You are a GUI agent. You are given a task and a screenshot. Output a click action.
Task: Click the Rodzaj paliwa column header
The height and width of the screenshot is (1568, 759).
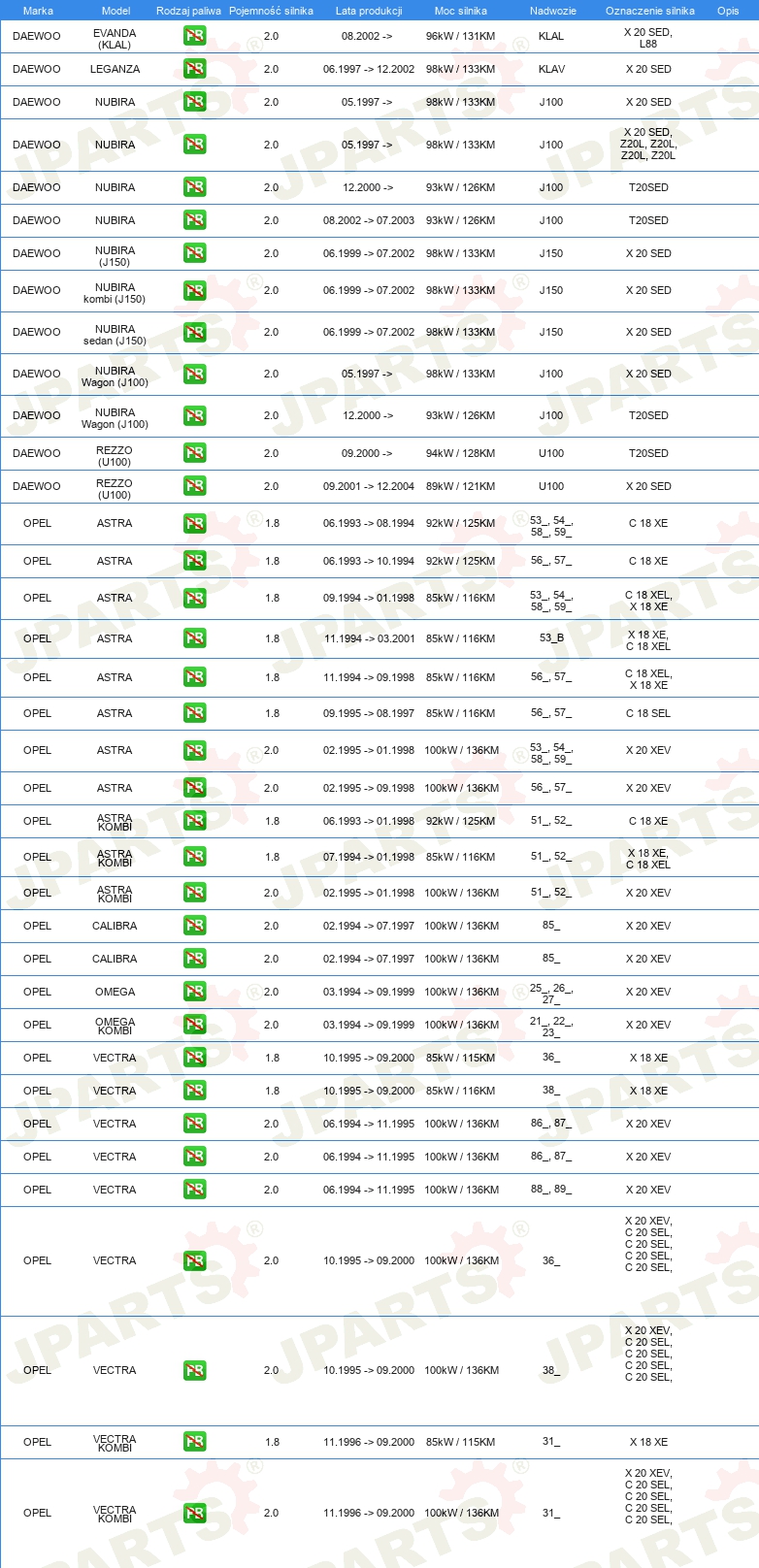click(188, 11)
